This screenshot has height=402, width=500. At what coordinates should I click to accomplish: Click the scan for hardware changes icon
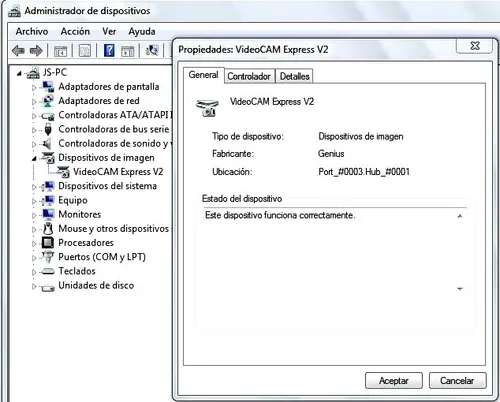click(152, 51)
